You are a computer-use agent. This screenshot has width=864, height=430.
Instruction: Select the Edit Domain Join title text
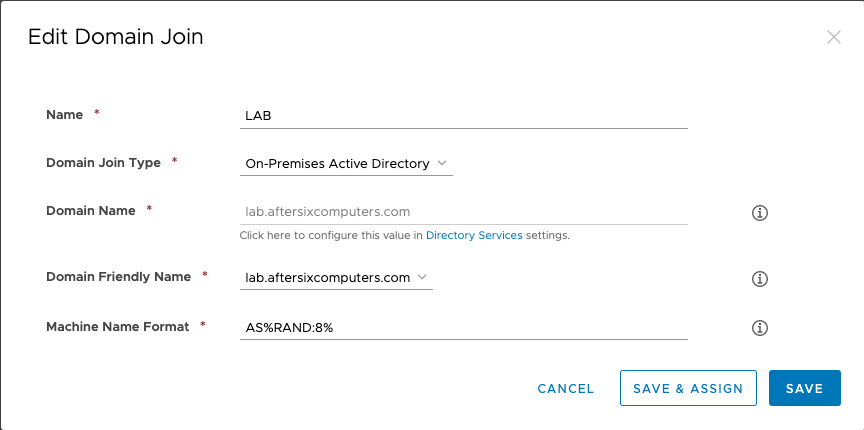116,37
